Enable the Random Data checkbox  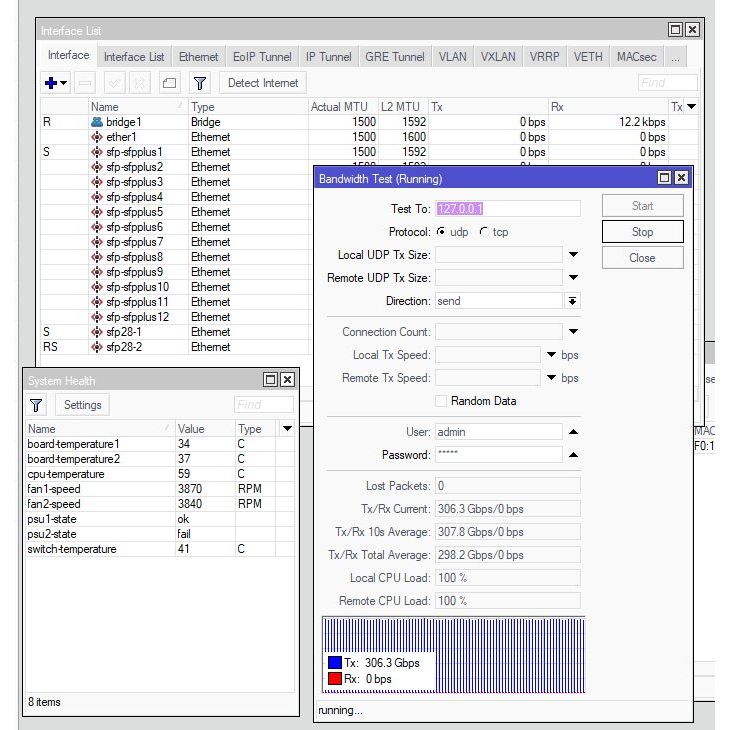[441, 401]
